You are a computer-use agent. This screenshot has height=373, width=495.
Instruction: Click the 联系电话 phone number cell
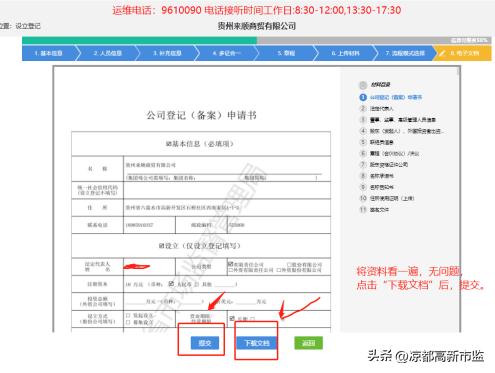click(149, 225)
